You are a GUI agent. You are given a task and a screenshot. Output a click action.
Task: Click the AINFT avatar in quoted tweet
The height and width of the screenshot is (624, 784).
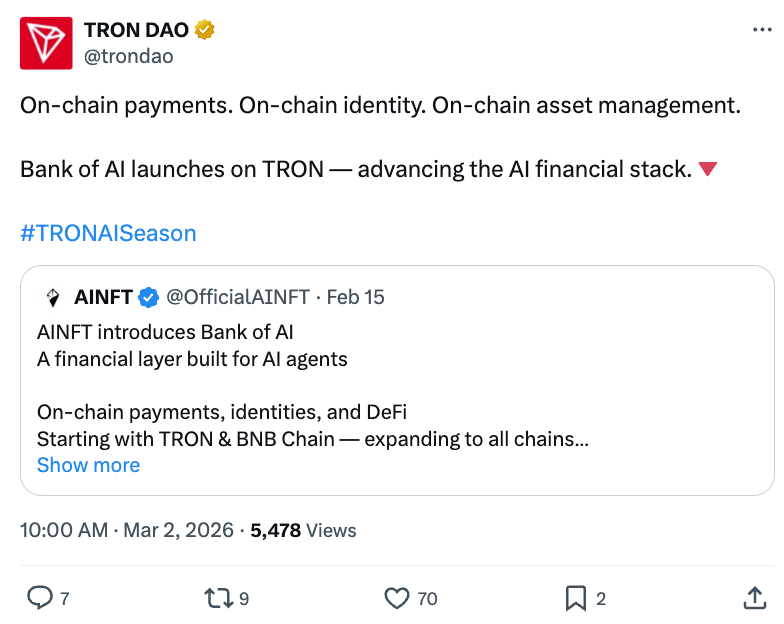(x=53, y=297)
